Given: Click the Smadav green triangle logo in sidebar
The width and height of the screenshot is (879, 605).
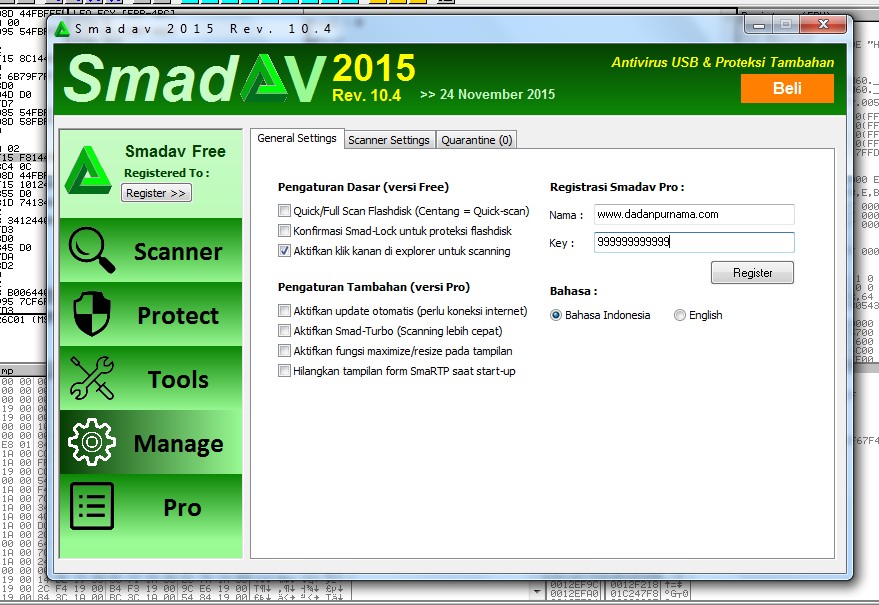Looking at the screenshot, I should point(88,170).
